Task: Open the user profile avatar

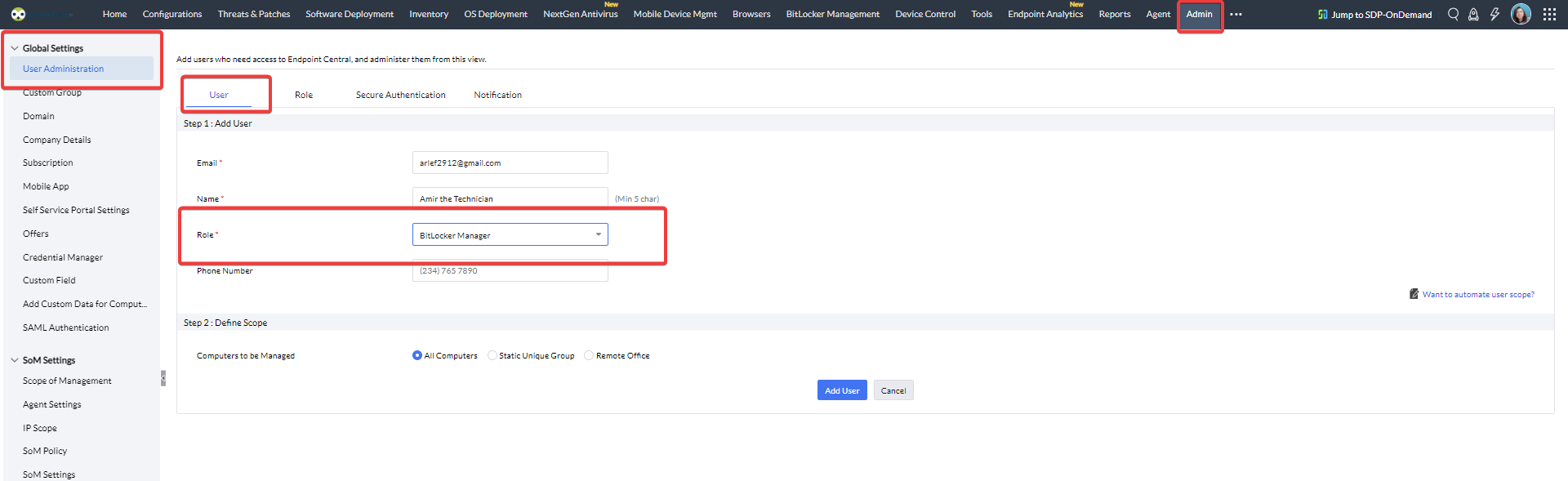Action: pyautogui.click(x=1521, y=14)
